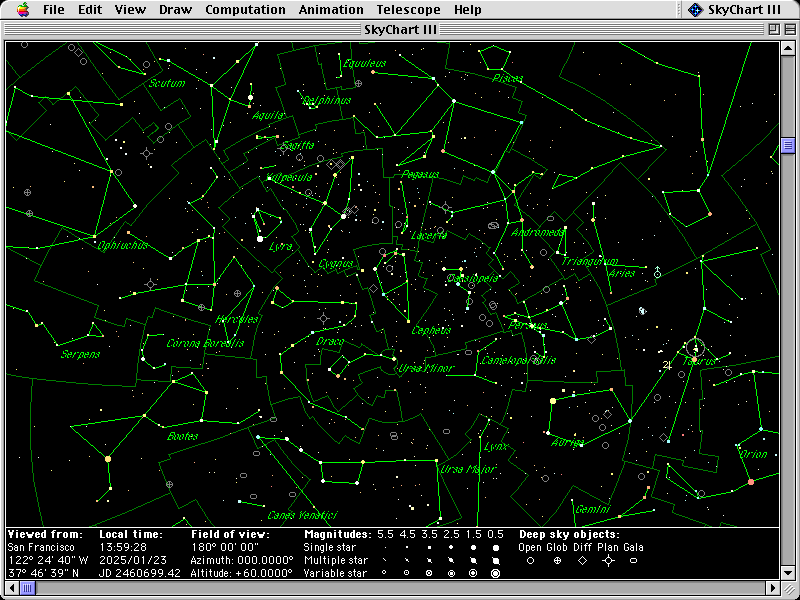
Task: Click horizontal scrollbar left arrow
Action: 12,588
